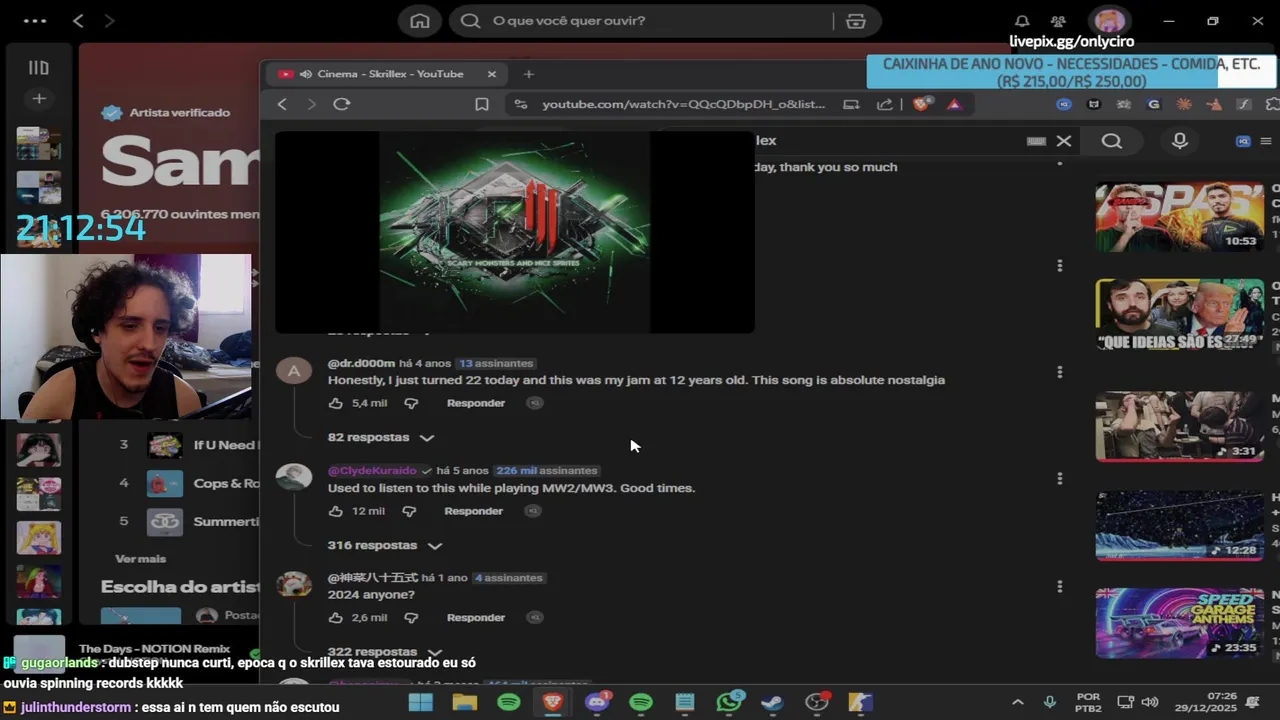This screenshot has height=720, width=1280.
Task: Expand '322 respostas' replies
Action: click(385, 652)
